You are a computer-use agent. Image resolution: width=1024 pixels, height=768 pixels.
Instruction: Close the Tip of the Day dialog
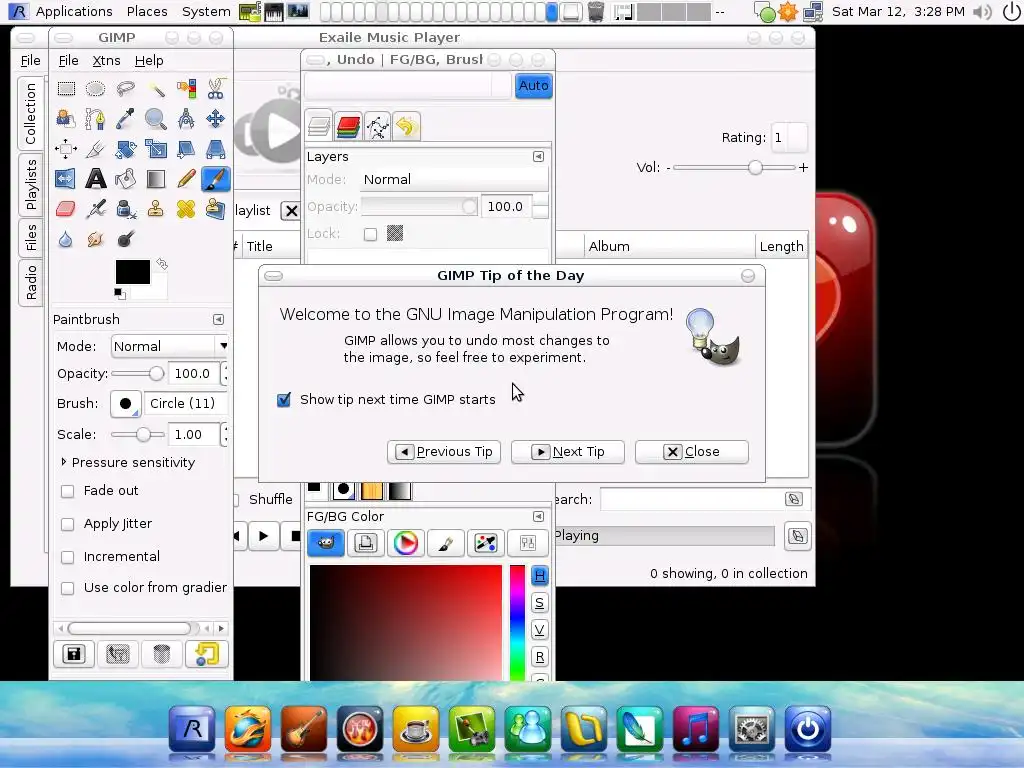pos(692,452)
